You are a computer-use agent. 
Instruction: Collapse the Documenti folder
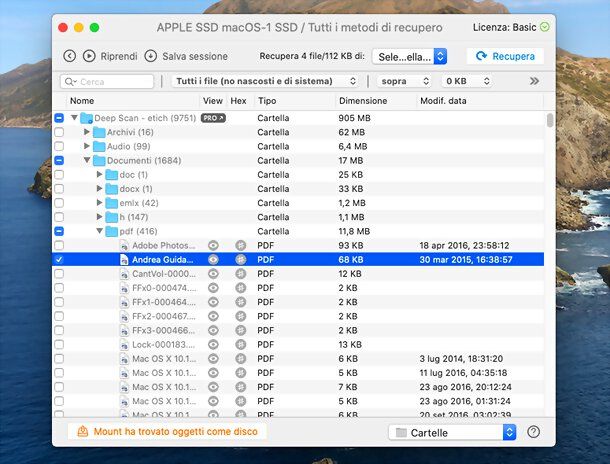pos(87,160)
